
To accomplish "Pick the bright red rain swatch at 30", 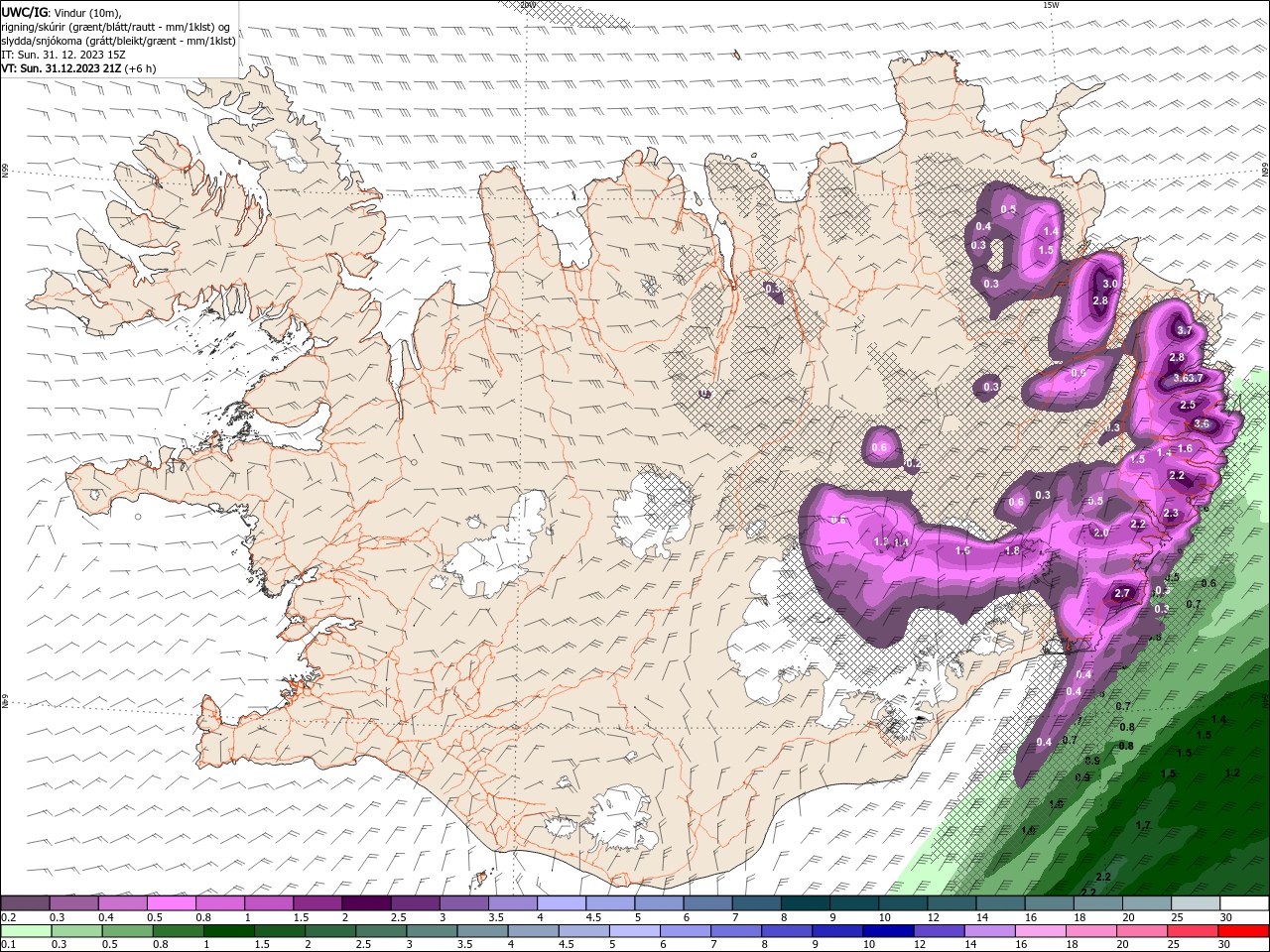I will coord(1242,931).
